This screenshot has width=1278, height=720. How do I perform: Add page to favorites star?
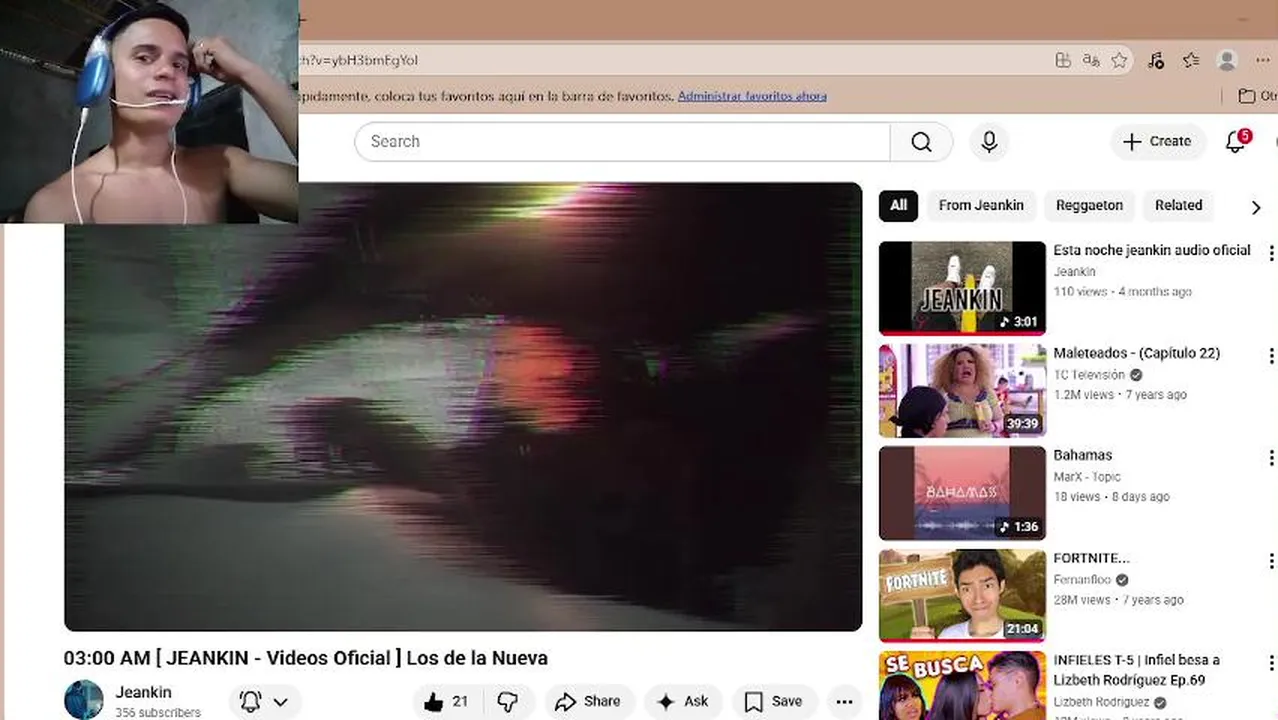coord(1119,61)
